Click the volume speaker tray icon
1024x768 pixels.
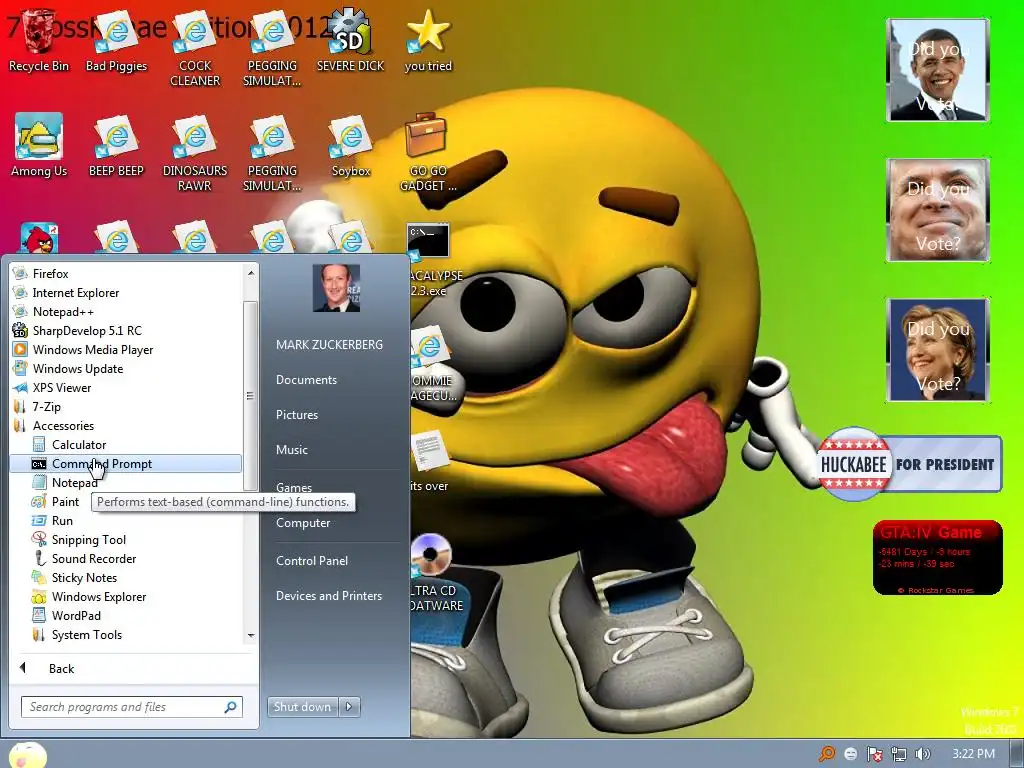coord(922,754)
